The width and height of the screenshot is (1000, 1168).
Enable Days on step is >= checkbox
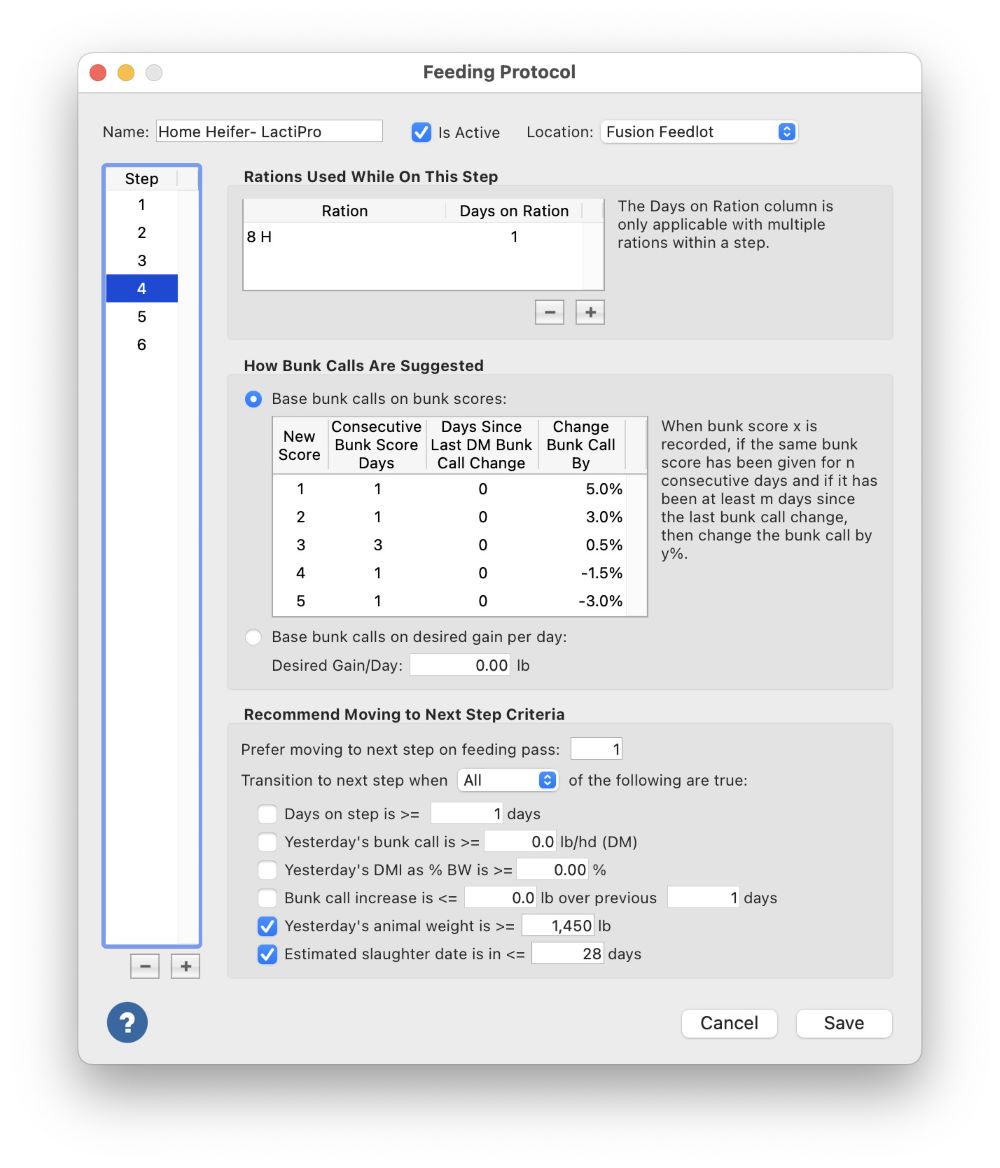[x=267, y=813]
